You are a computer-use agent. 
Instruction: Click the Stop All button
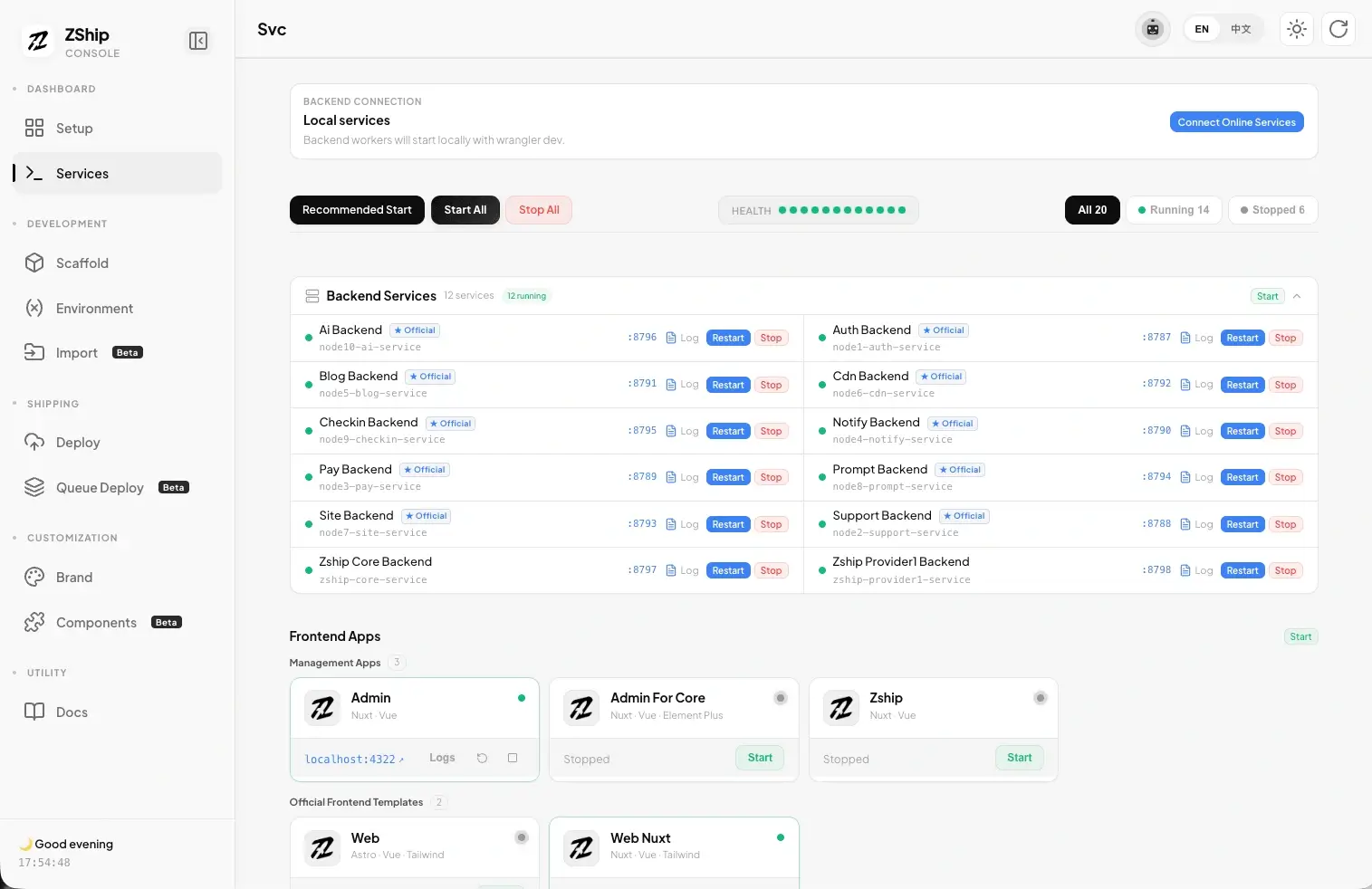click(539, 210)
